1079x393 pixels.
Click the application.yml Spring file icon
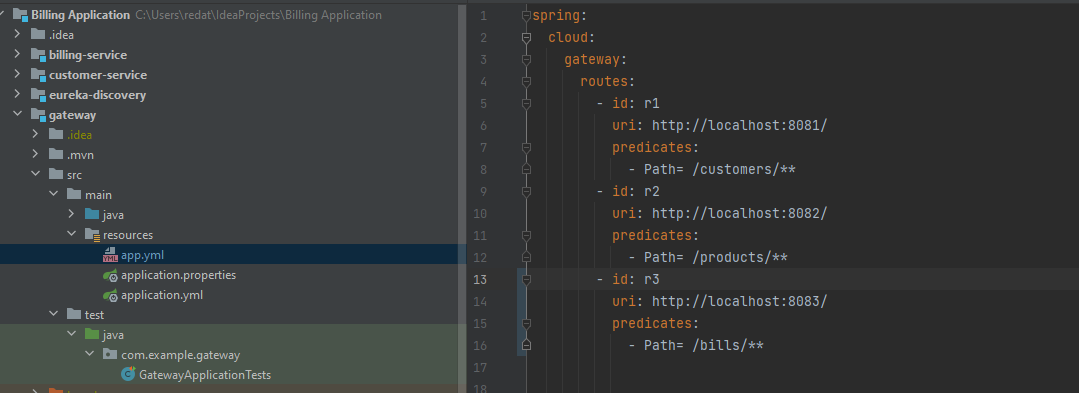110,295
